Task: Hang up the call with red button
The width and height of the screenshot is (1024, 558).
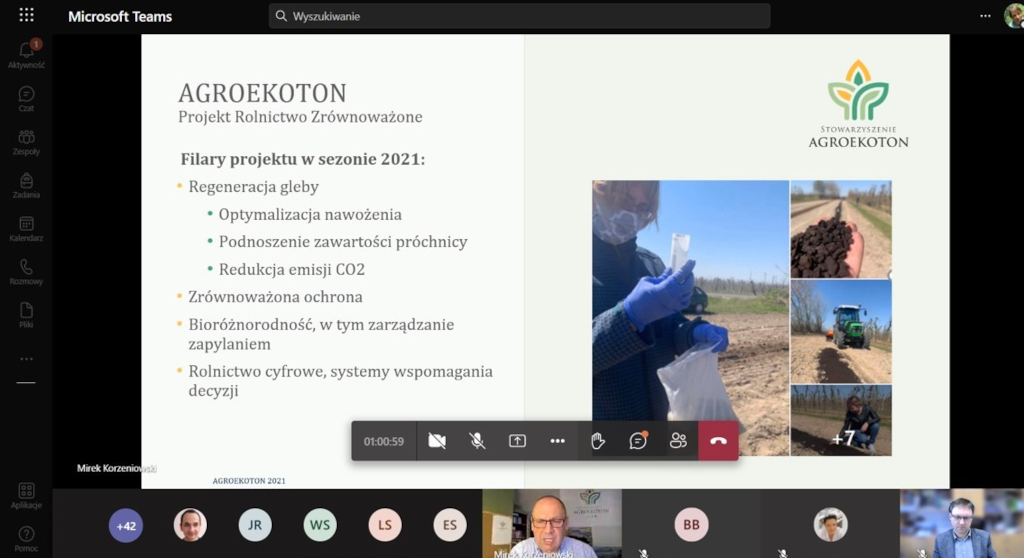Action: (718, 441)
